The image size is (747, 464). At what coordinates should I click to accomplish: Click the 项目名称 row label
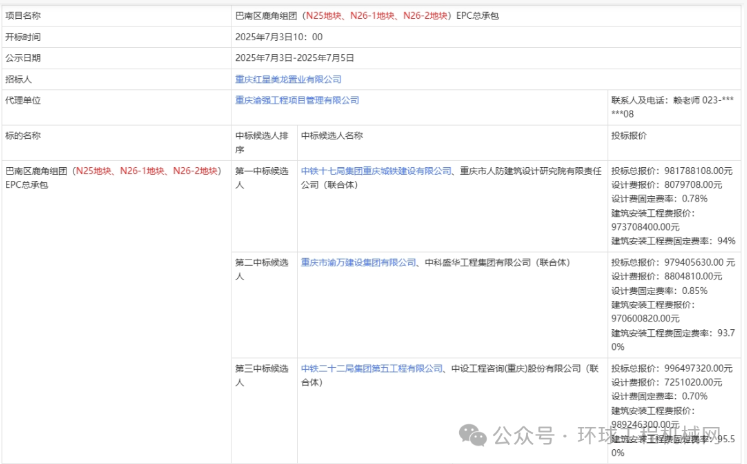(x=23, y=16)
